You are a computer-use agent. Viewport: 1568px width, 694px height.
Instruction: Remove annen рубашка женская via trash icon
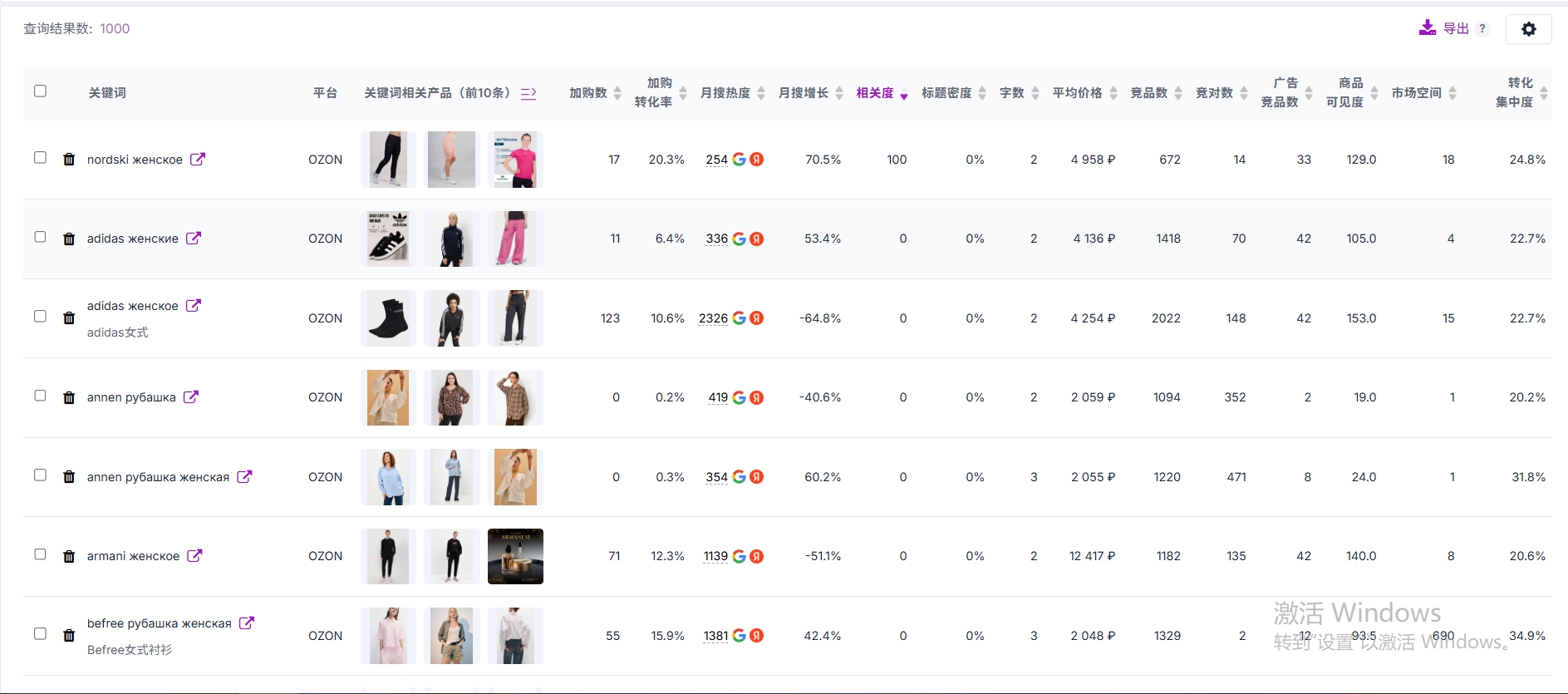tap(69, 477)
